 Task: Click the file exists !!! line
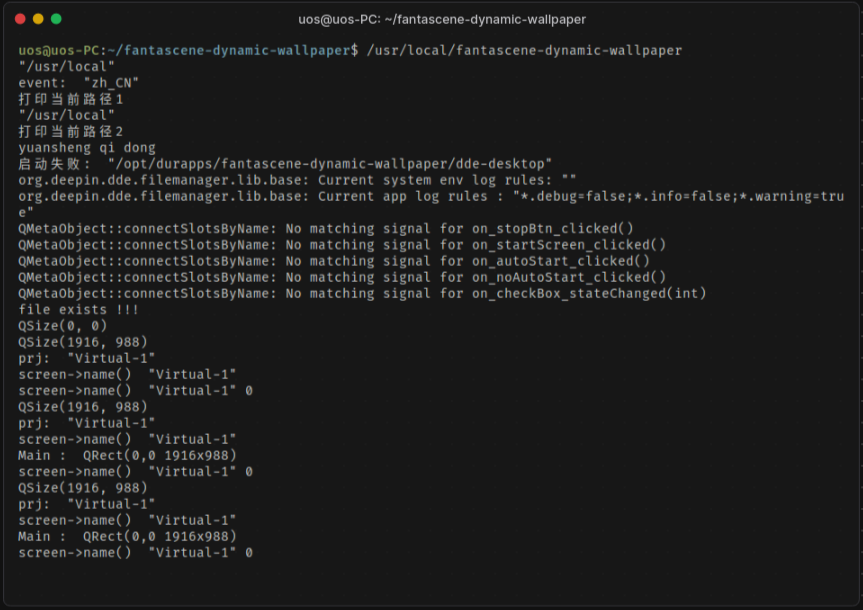point(79,310)
